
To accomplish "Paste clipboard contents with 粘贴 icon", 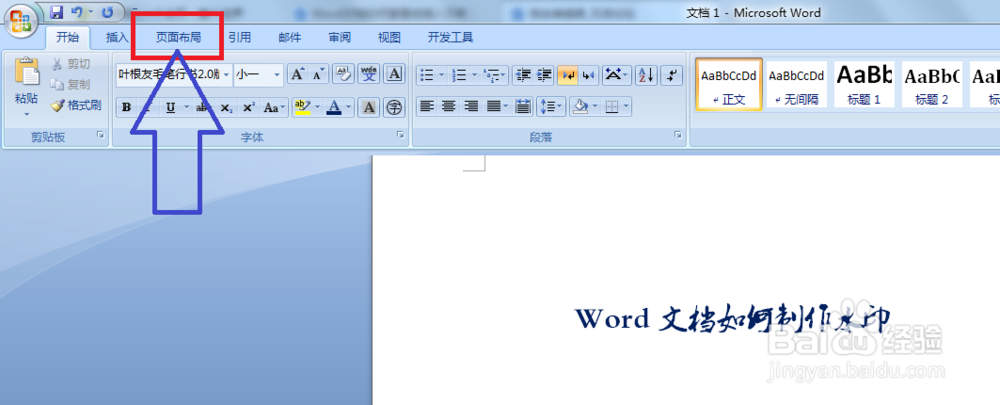I will point(27,71).
